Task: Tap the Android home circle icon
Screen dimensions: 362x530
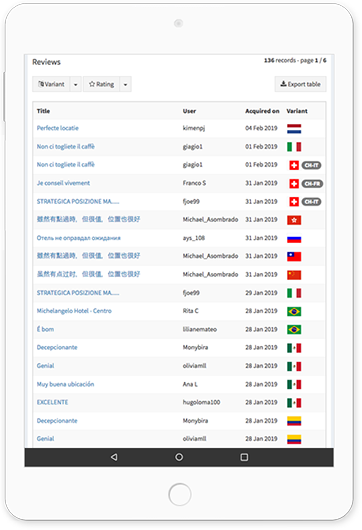Action: pos(179,457)
